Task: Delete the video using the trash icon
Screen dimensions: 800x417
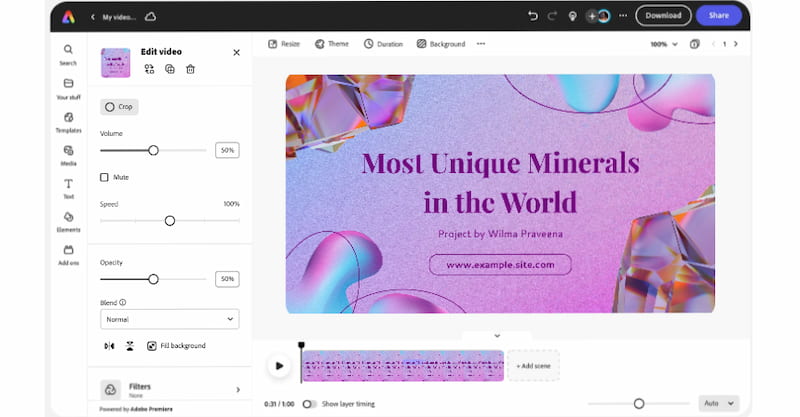Action: pyautogui.click(x=190, y=69)
